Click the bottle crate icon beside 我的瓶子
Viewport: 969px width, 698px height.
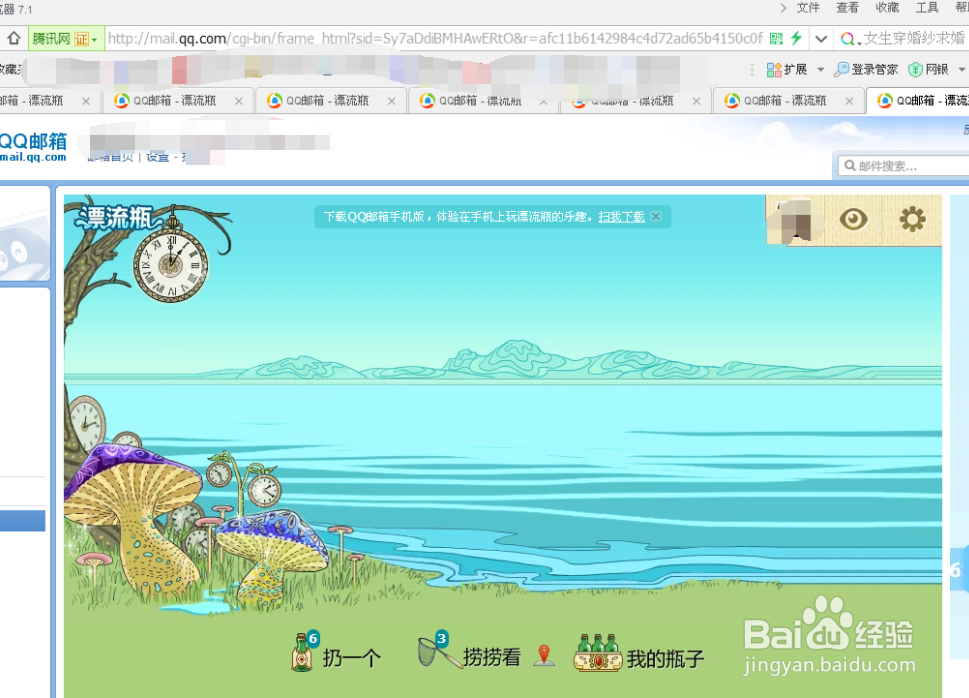point(598,653)
